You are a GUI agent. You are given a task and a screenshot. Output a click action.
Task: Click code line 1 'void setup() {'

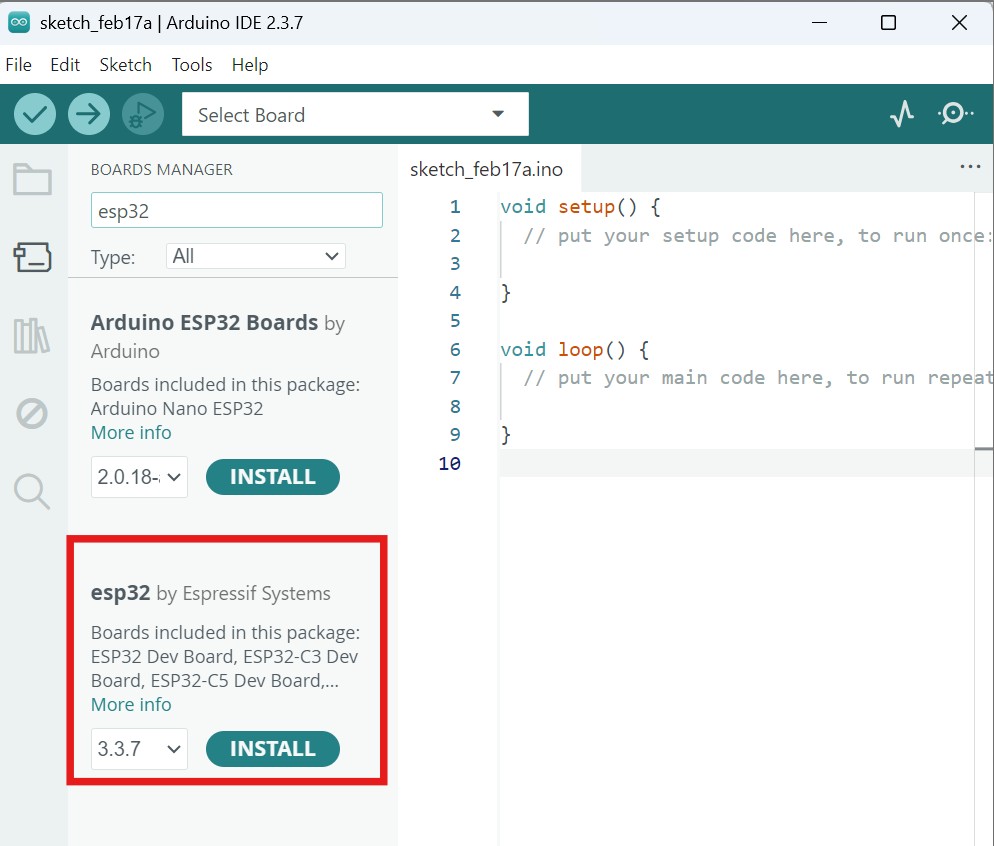580,207
